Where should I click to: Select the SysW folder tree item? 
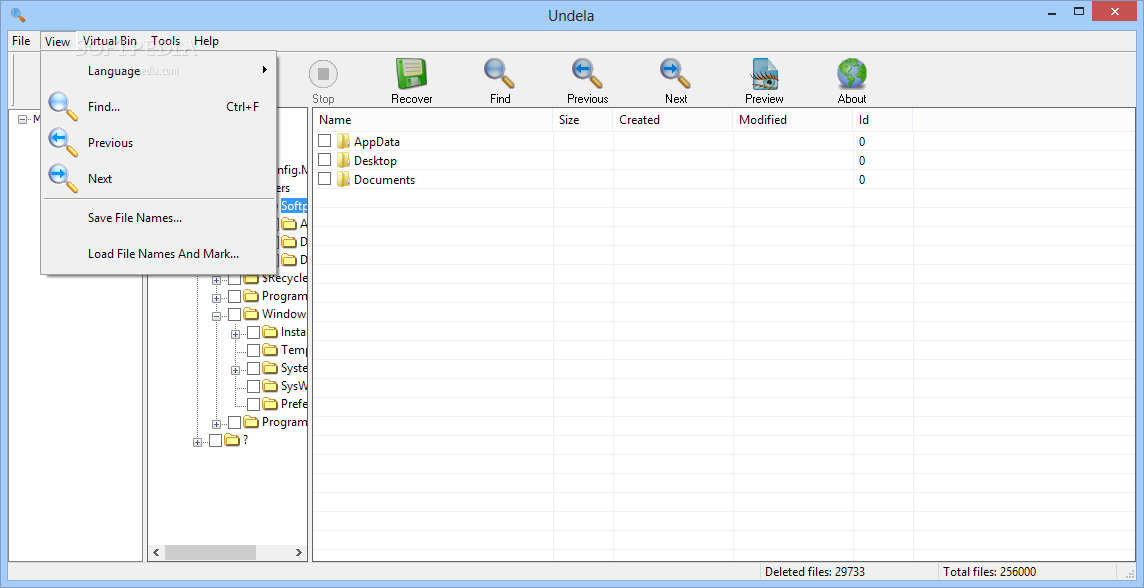[294, 386]
